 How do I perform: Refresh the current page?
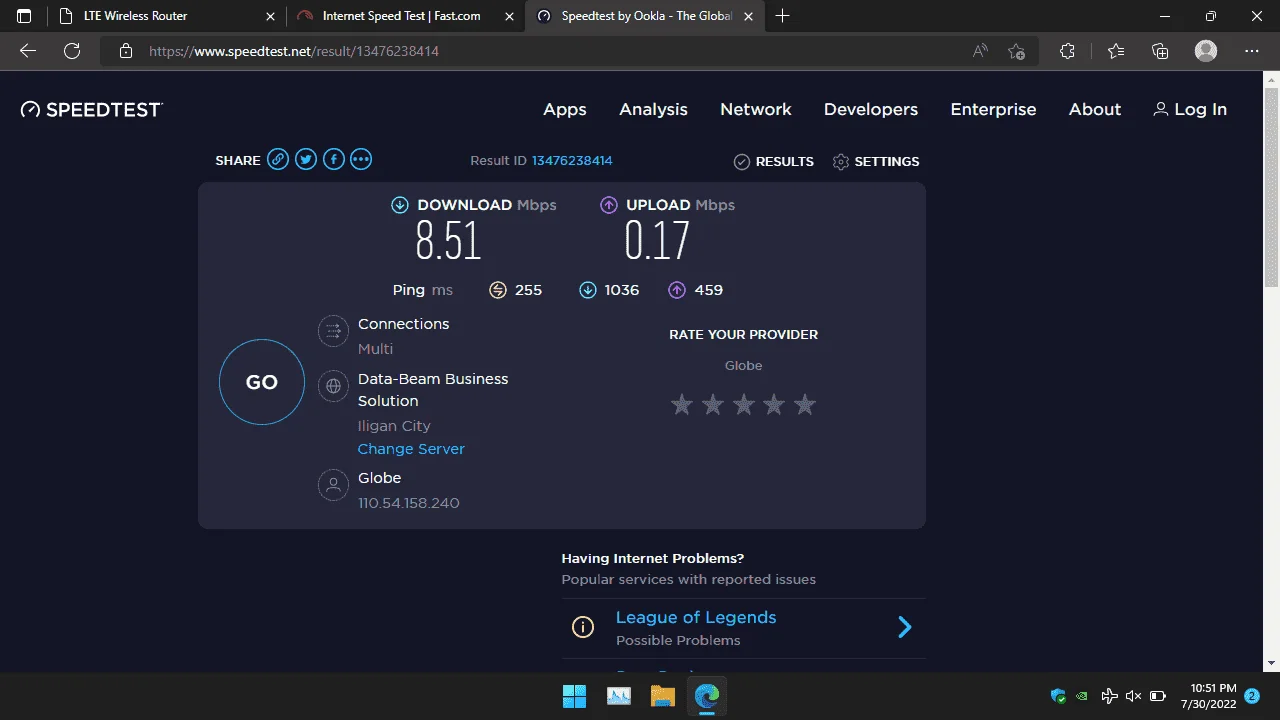tap(72, 51)
